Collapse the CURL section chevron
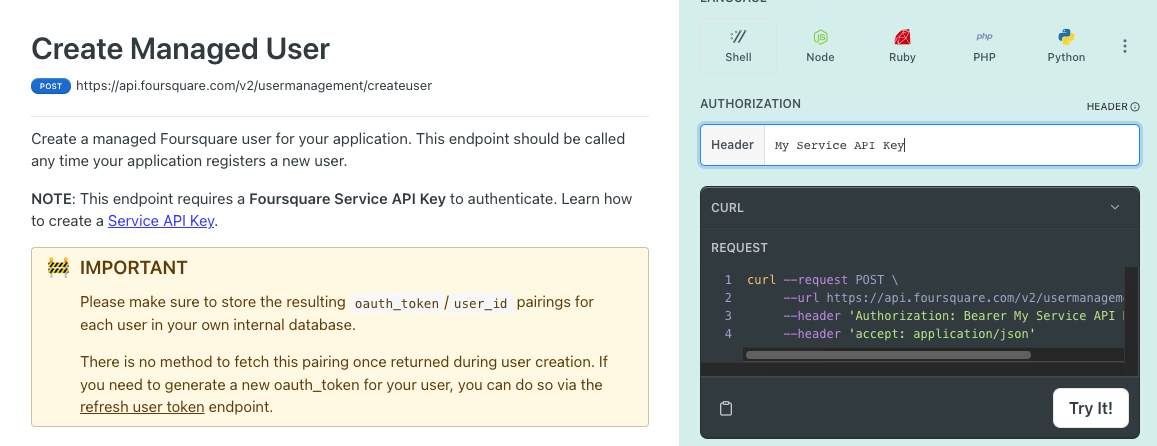The height and width of the screenshot is (446, 1157). [1115, 207]
